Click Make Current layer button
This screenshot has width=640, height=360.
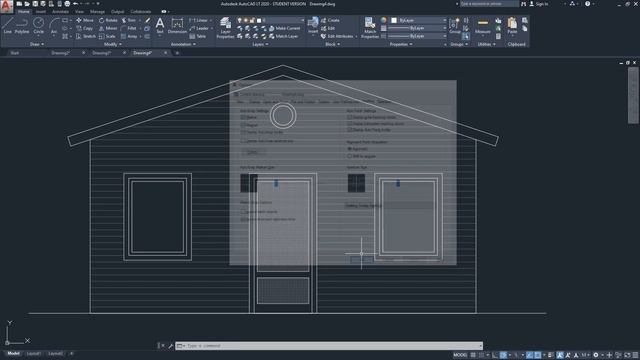[284, 28]
